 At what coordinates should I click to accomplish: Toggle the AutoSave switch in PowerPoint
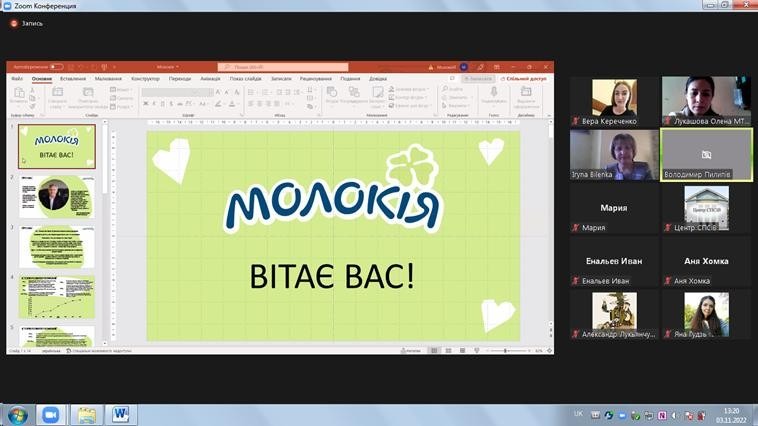point(57,67)
